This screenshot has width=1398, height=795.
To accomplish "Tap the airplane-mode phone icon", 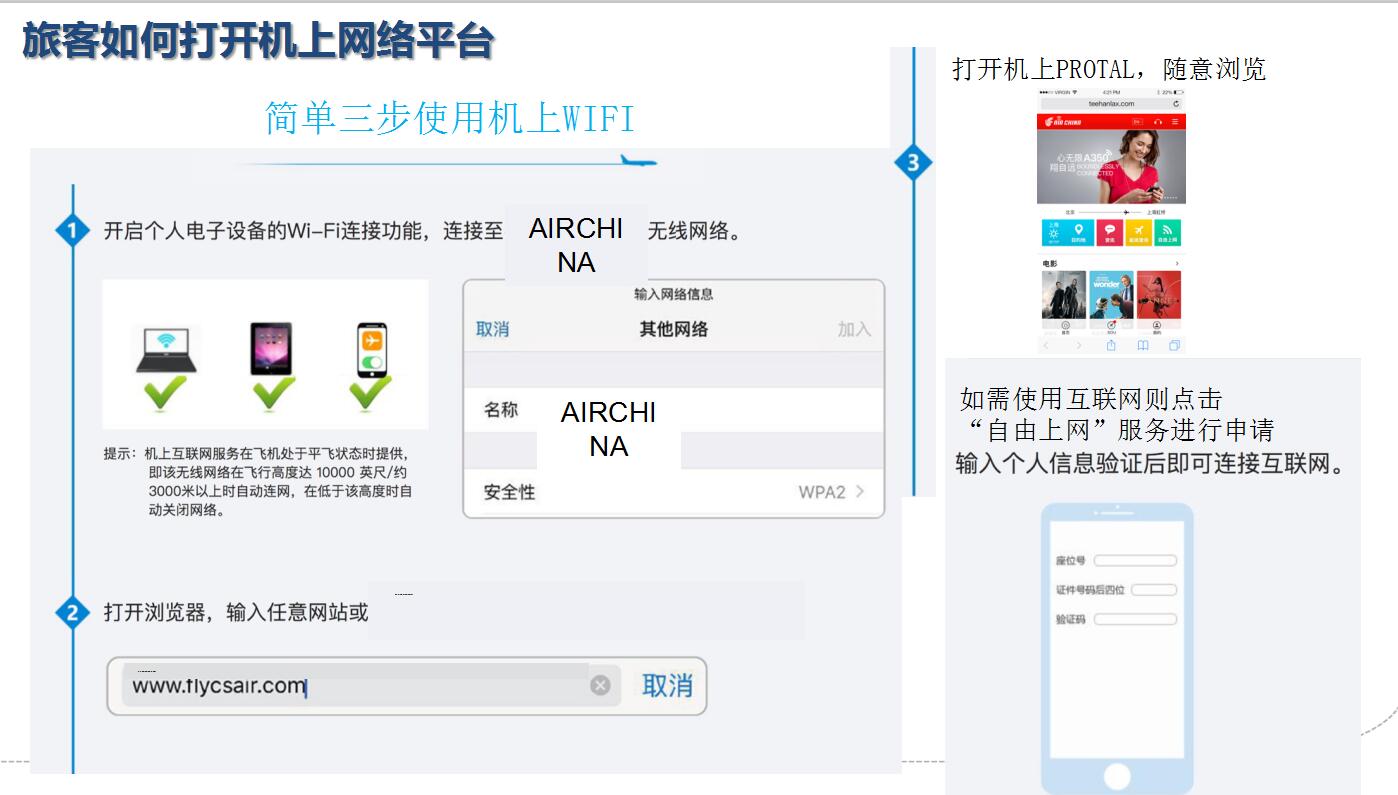I will pyautogui.click(x=371, y=349).
